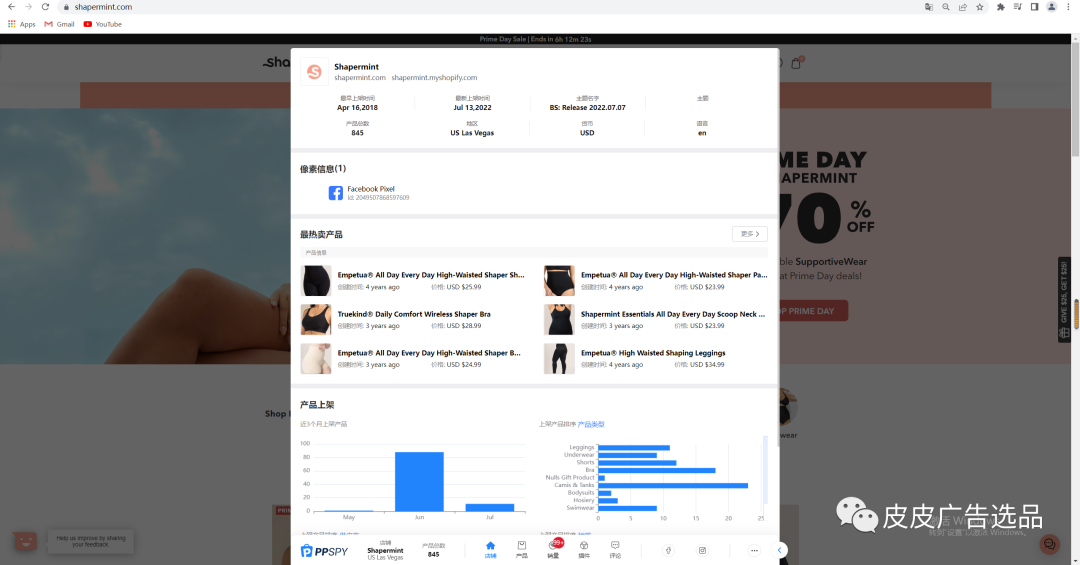Open the YouTube bookmark
The width and height of the screenshot is (1080, 565).
103,24
